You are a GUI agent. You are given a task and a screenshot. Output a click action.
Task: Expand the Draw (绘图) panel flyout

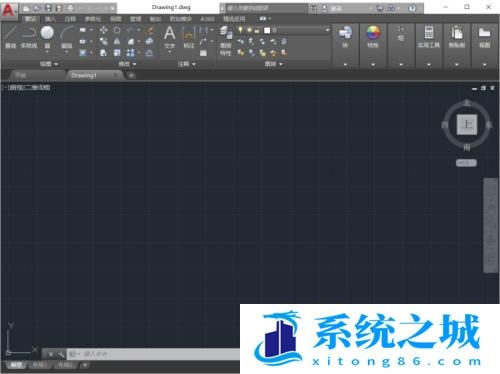[x=49, y=64]
